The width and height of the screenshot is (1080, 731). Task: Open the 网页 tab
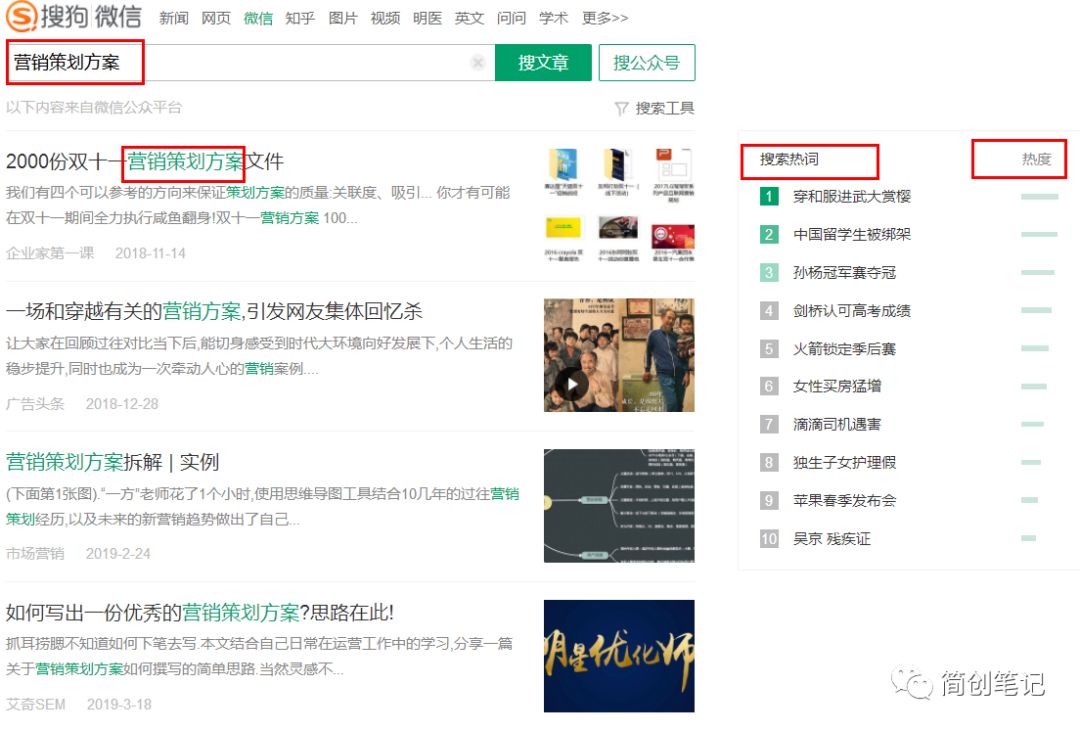(216, 18)
